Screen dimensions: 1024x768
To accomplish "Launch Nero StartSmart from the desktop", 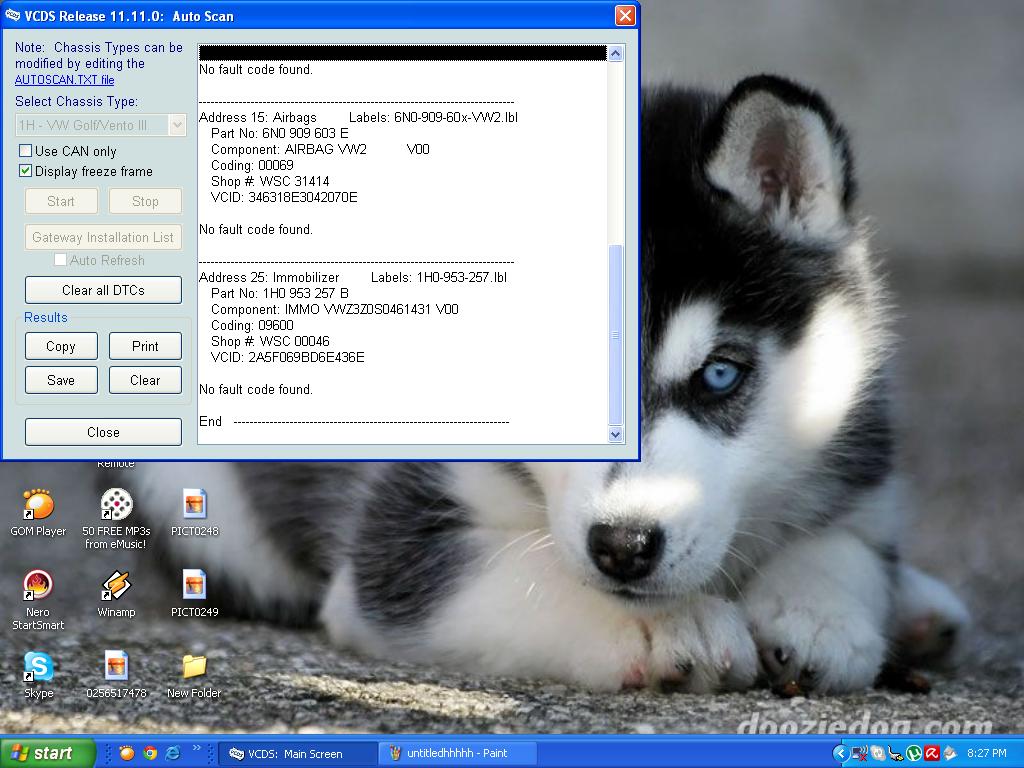I will [x=38, y=587].
